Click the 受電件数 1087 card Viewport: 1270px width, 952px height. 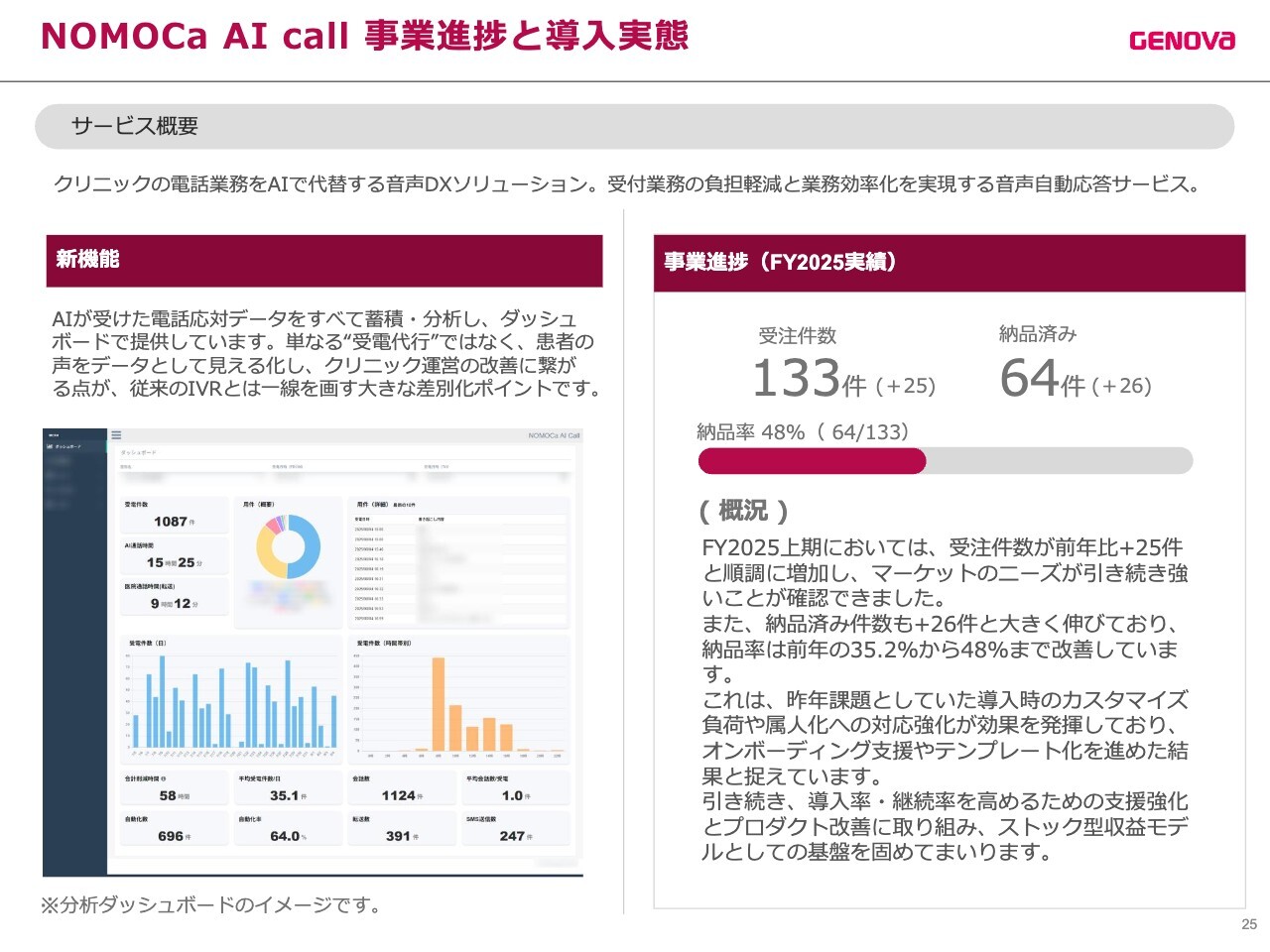point(174,515)
